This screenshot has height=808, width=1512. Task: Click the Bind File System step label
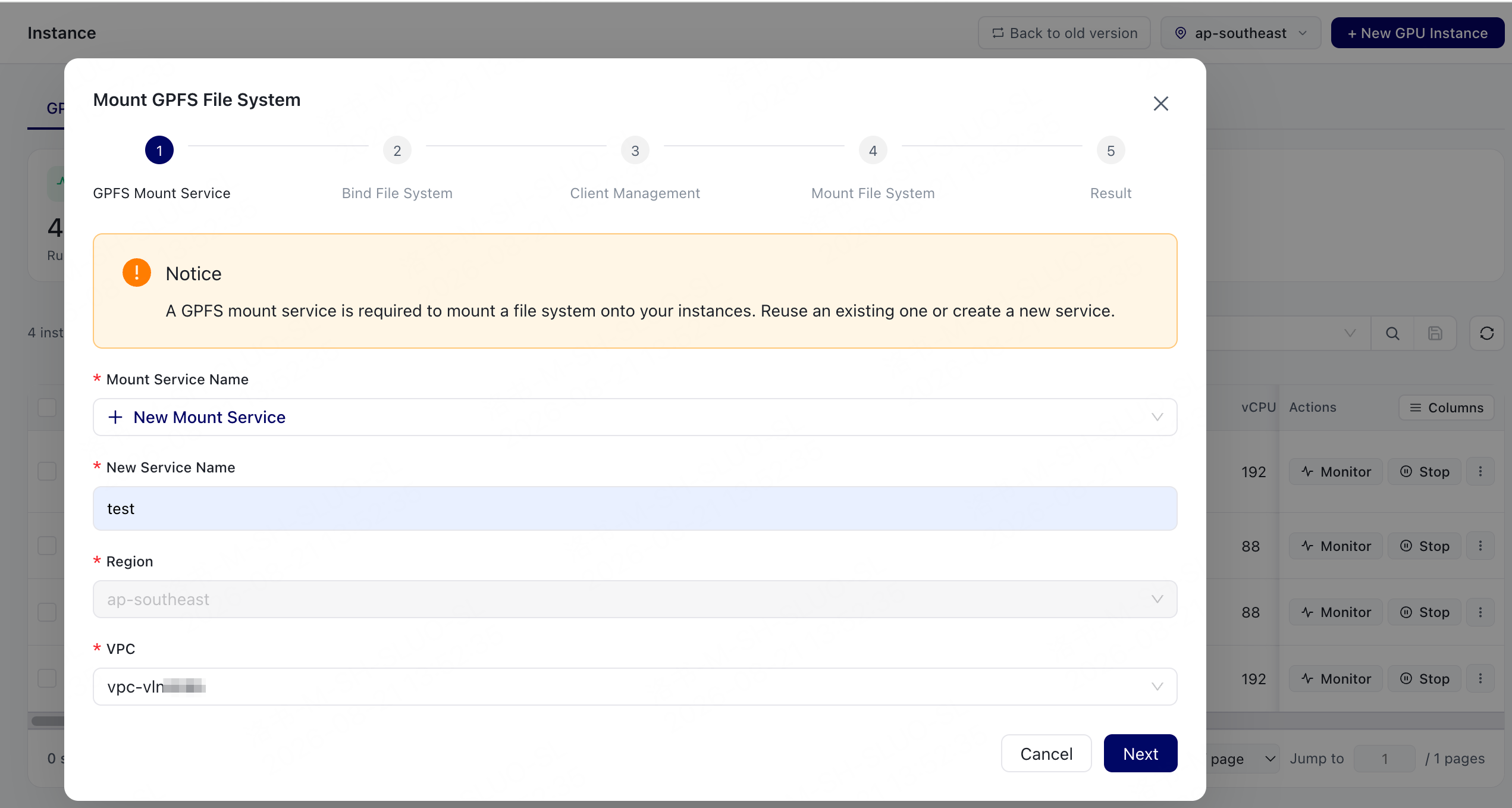(397, 193)
